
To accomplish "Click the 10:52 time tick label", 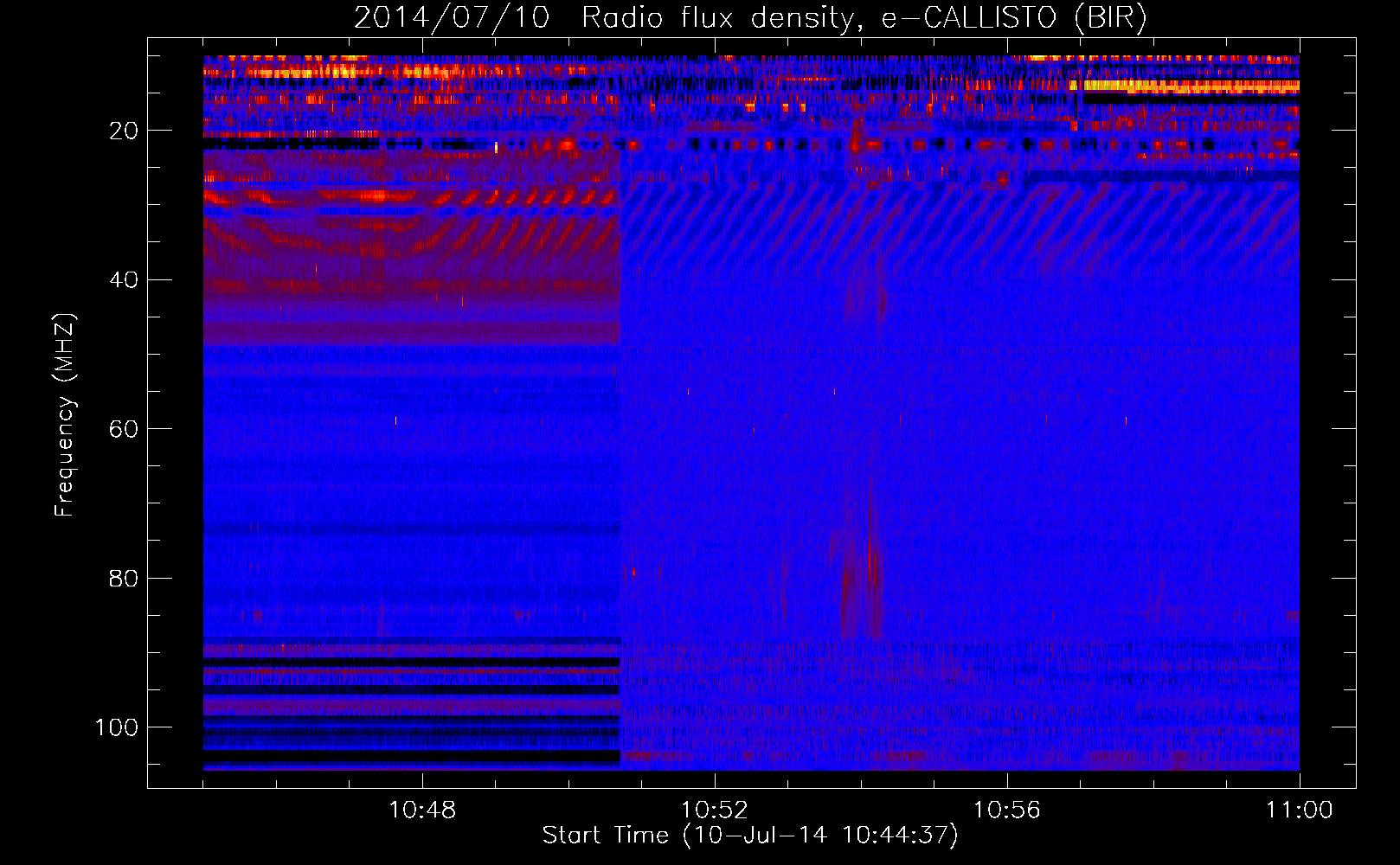I will click(715, 811).
